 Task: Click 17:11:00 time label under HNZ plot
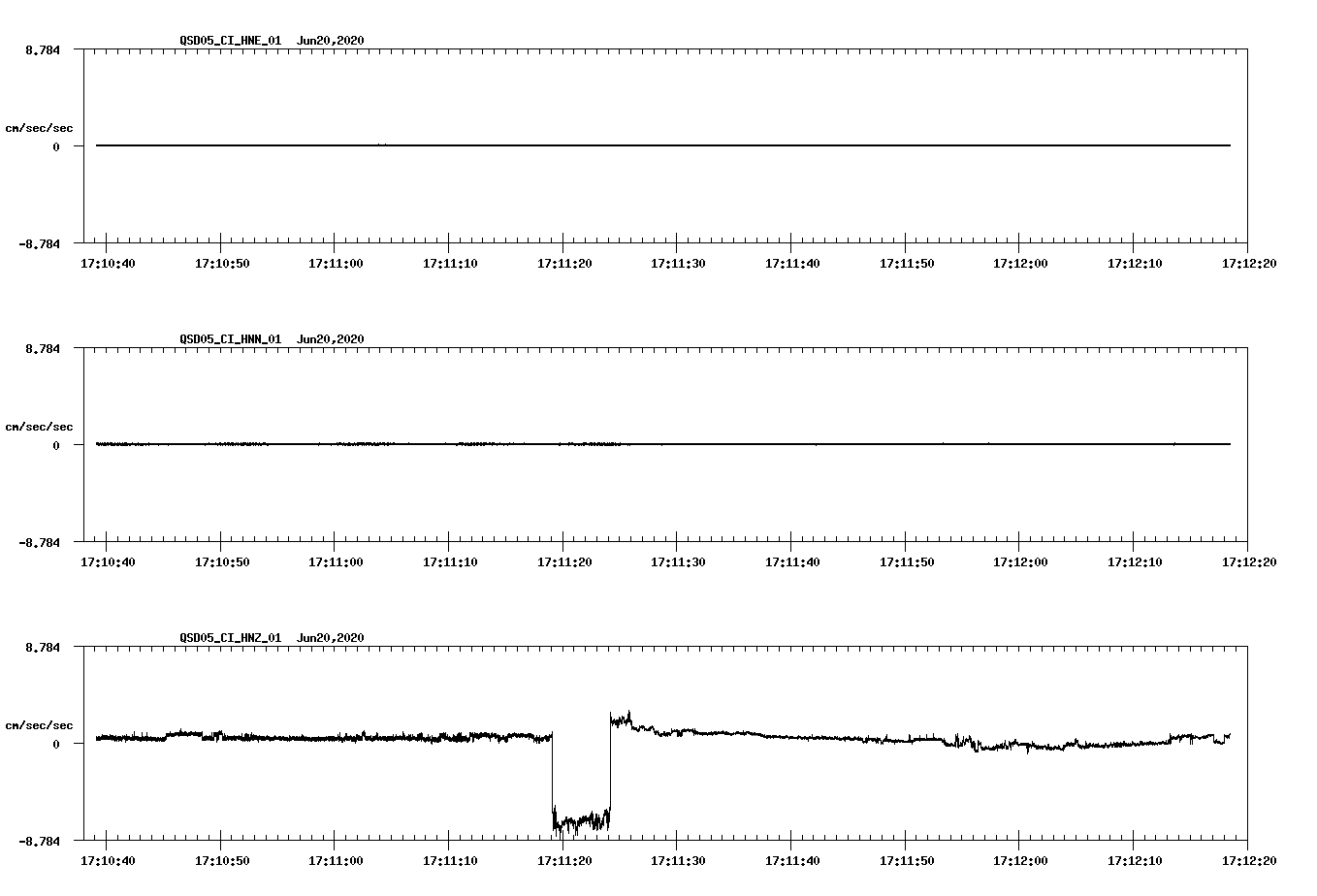(336, 860)
